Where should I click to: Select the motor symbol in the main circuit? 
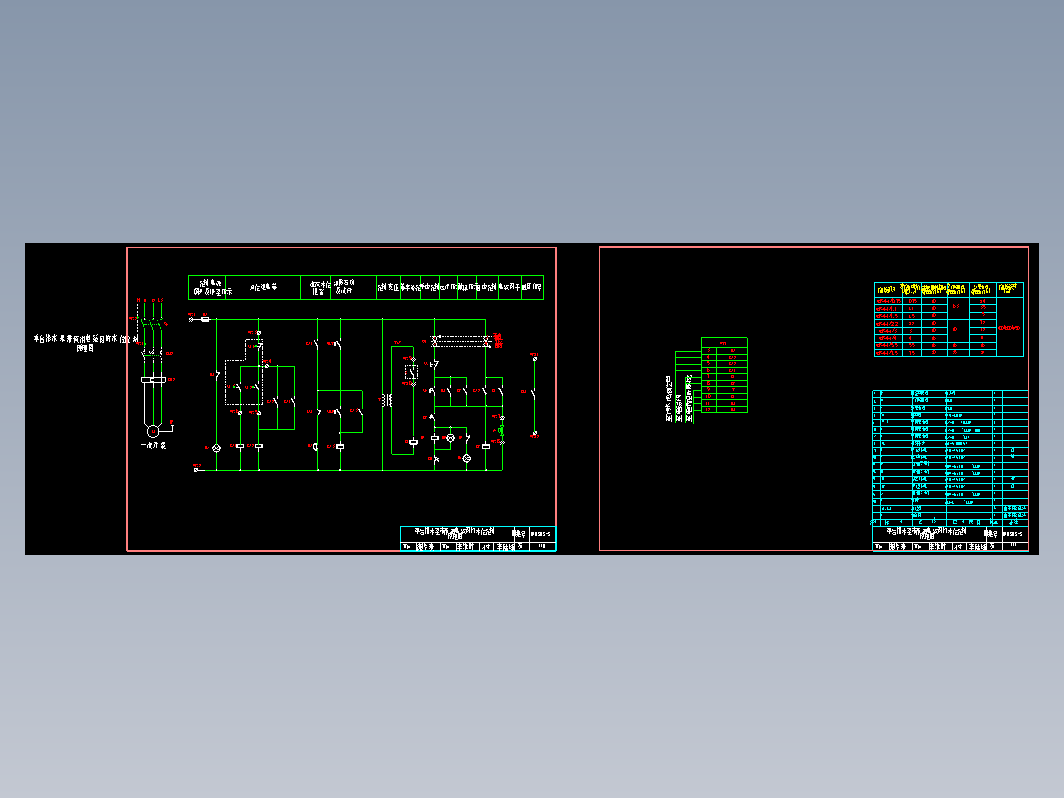153,432
